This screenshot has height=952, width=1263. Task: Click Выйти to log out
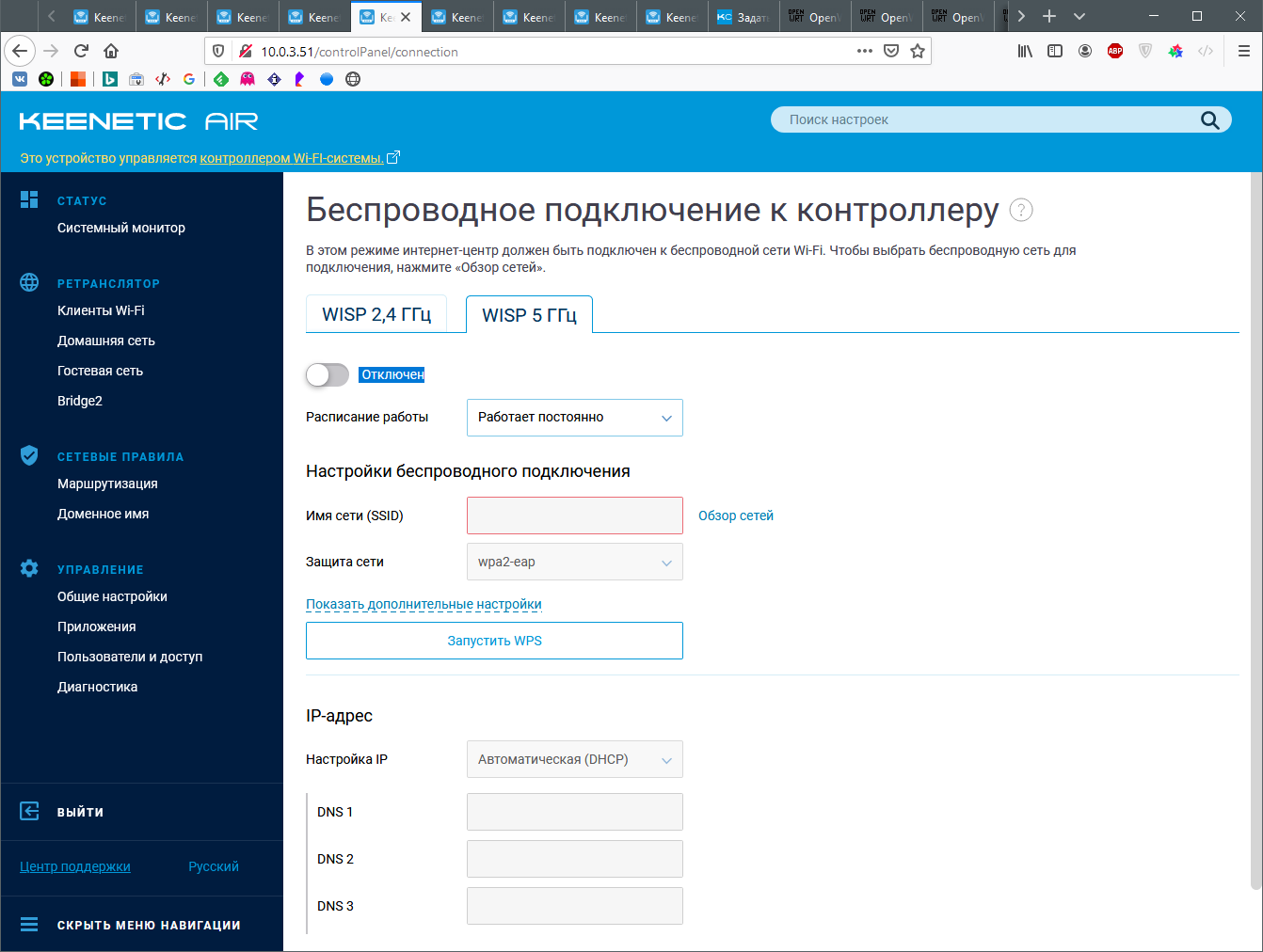tap(80, 812)
